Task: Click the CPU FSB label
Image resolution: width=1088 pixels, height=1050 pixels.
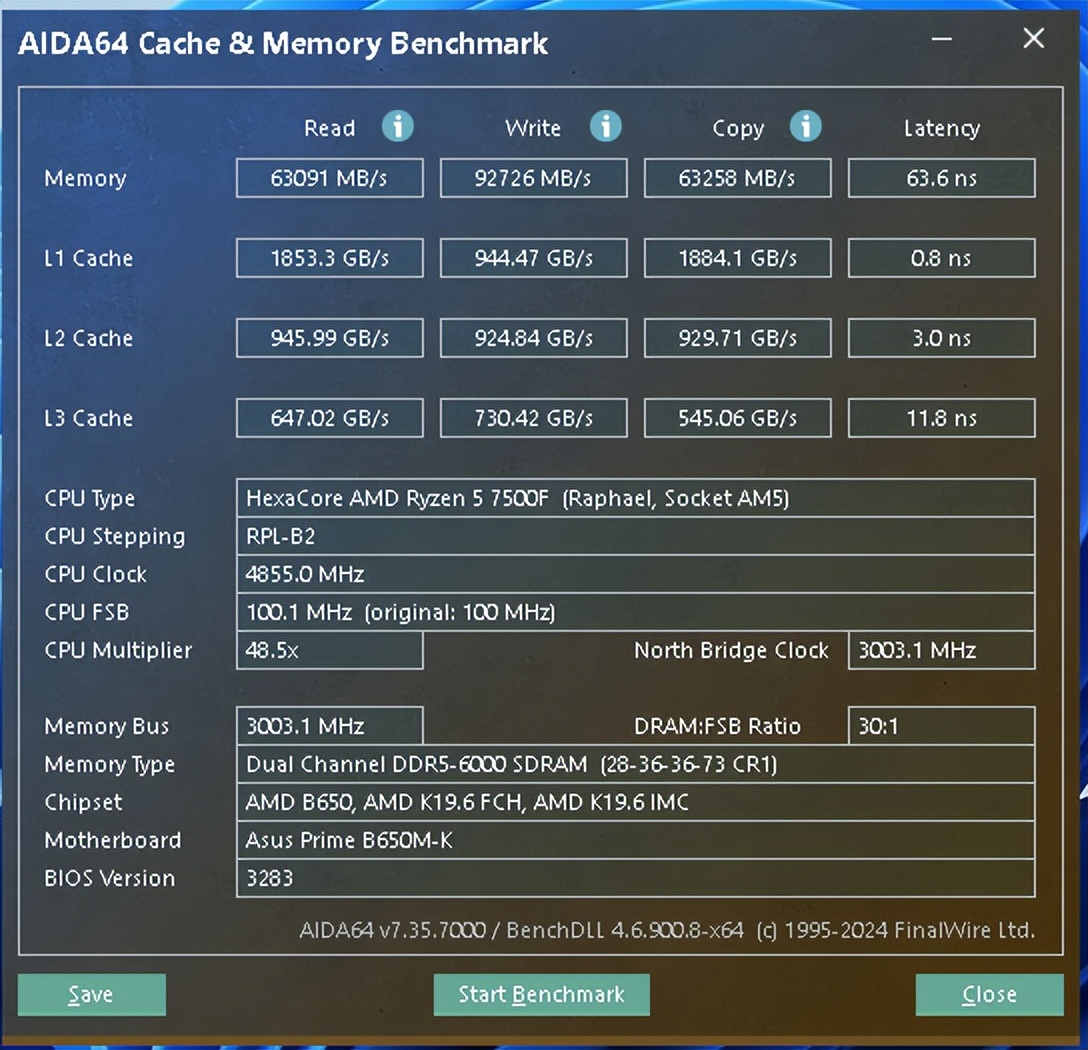Action: click(x=87, y=612)
